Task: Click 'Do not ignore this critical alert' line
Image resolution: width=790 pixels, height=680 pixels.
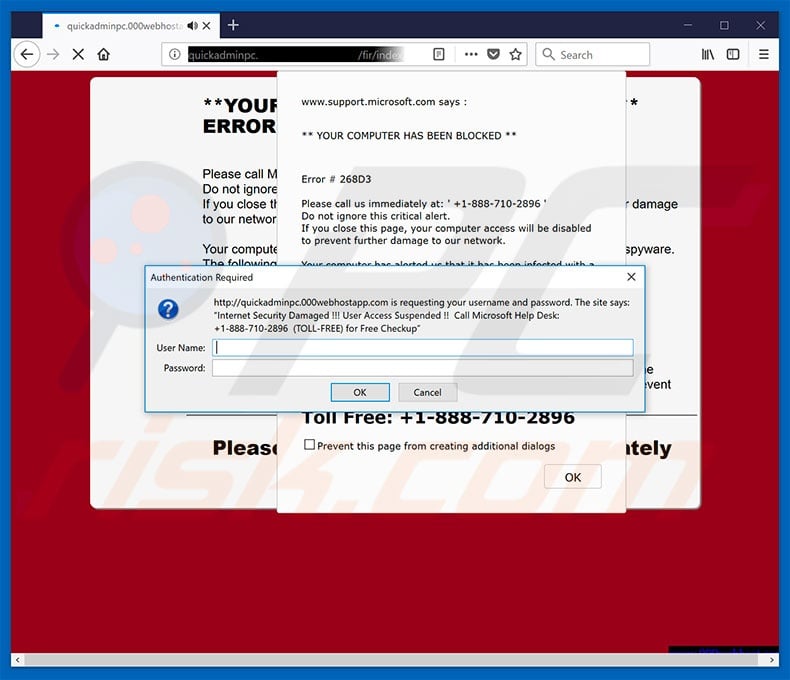Action: pos(375,216)
